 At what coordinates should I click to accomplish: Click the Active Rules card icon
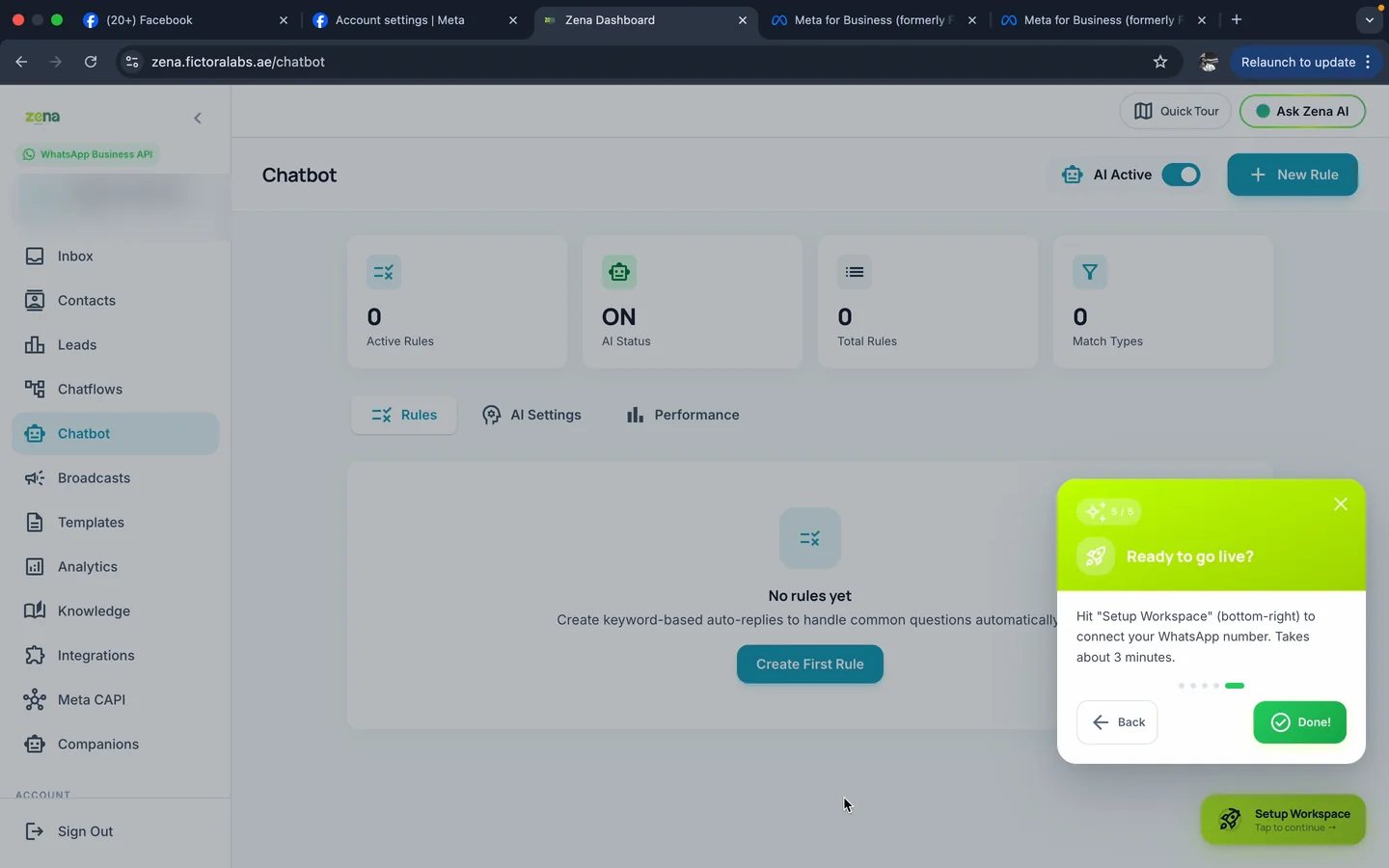pos(384,272)
